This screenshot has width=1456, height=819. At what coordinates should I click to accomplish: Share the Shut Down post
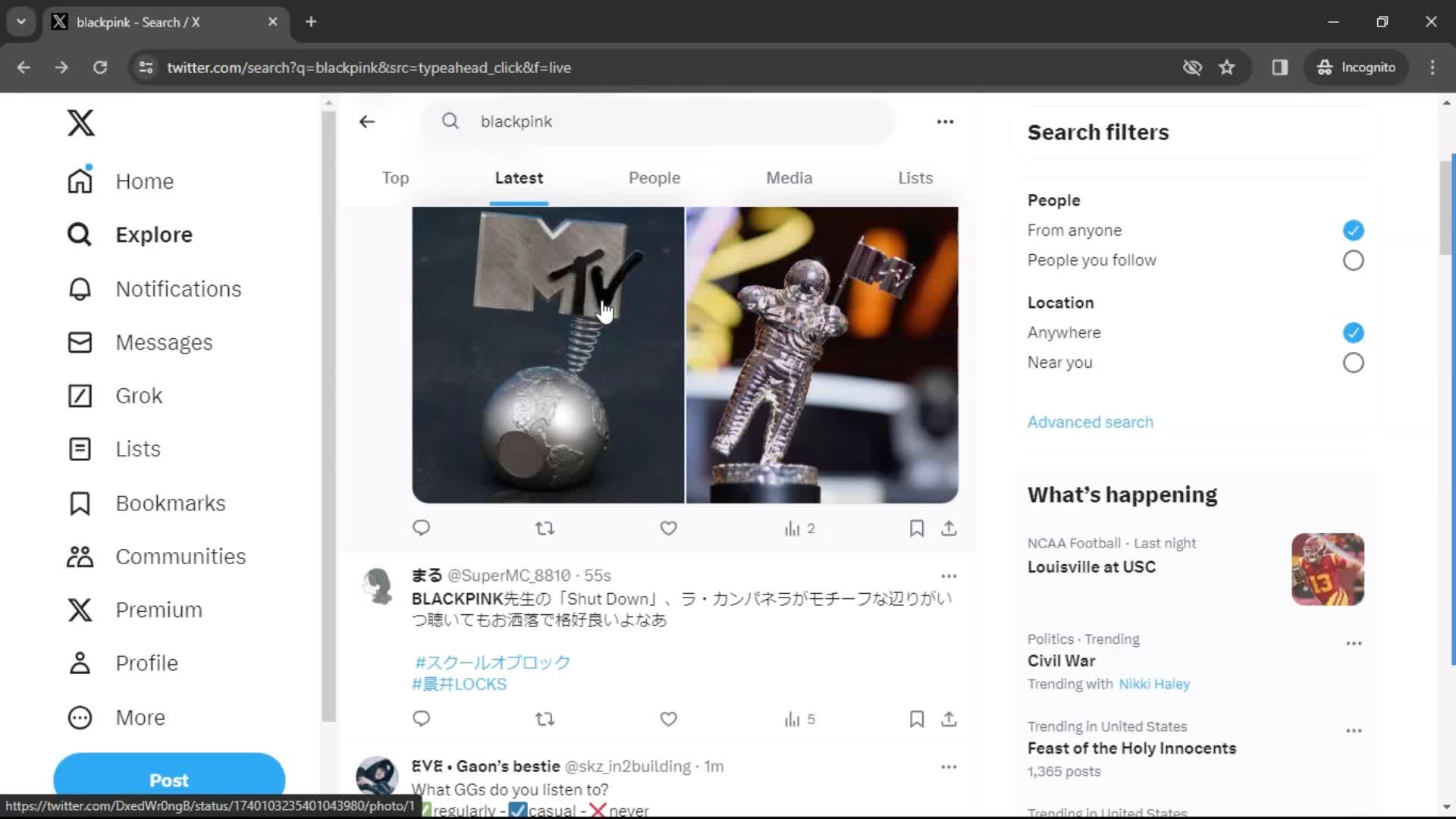point(949,719)
